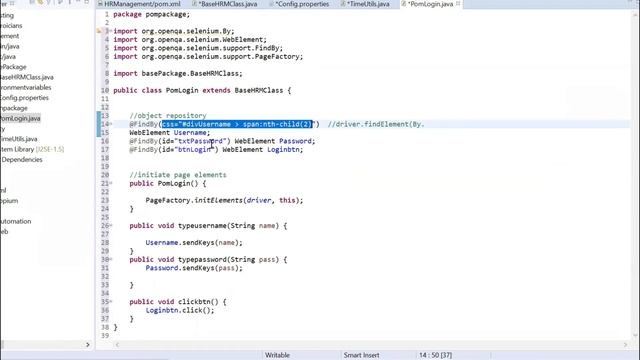The image size is (640, 360).
Task: Click 'import basePackage.BaseHRMClass;' on line 8
Action: pyautogui.click(x=178, y=73)
